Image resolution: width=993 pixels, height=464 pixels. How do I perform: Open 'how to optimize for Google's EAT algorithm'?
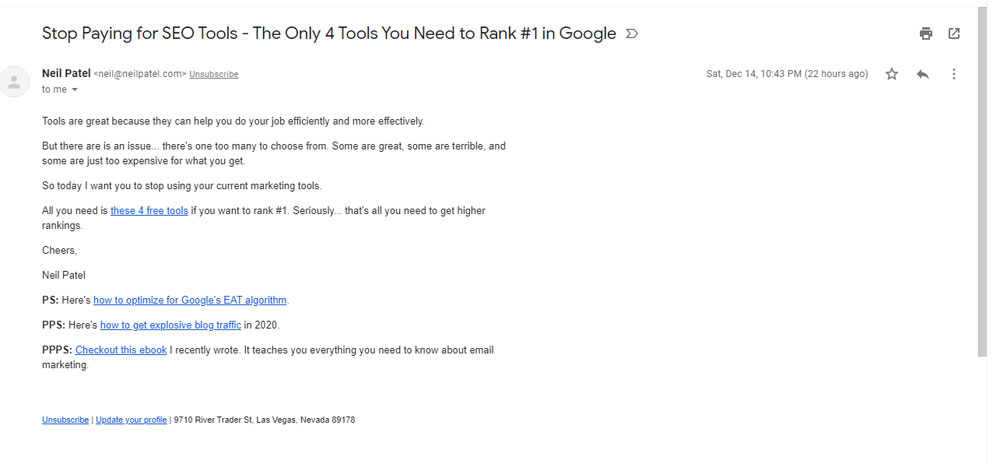pos(190,300)
